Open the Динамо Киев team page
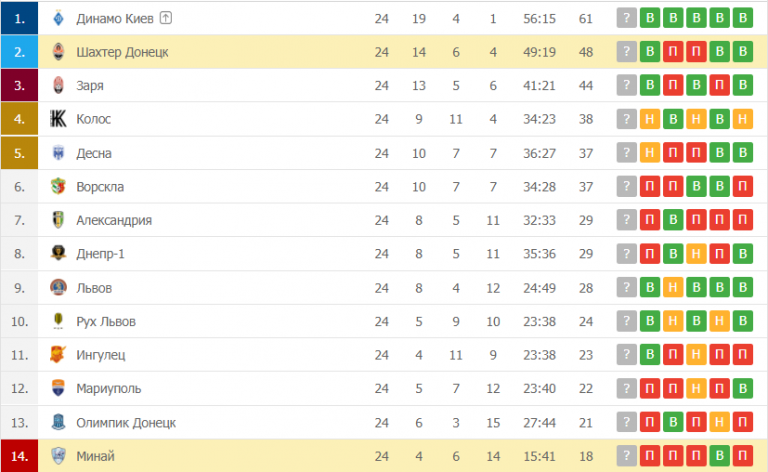768x472 pixels. [x=115, y=18]
